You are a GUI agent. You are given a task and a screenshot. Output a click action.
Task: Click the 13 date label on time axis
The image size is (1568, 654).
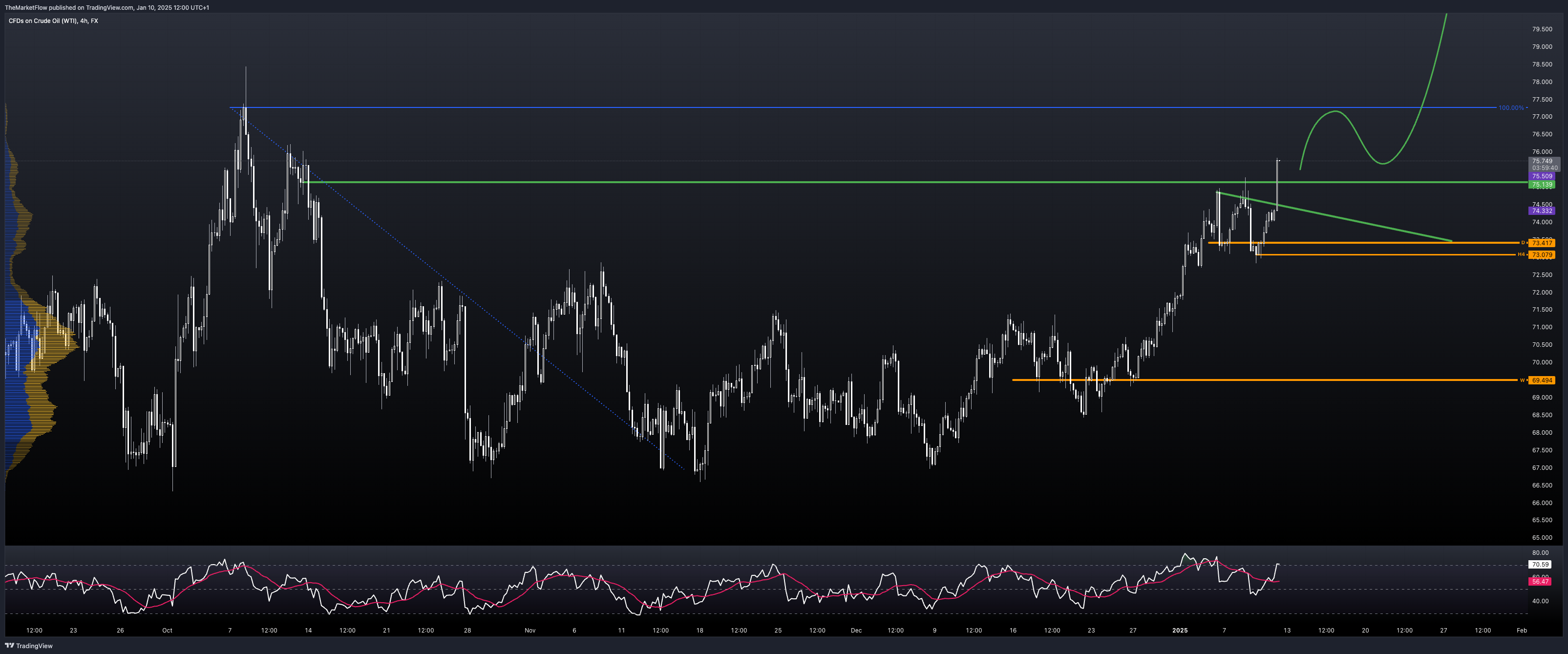click(x=1288, y=630)
